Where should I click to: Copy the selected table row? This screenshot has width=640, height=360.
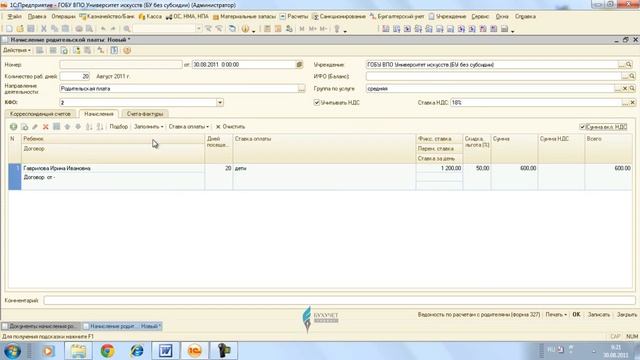tap(24, 127)
